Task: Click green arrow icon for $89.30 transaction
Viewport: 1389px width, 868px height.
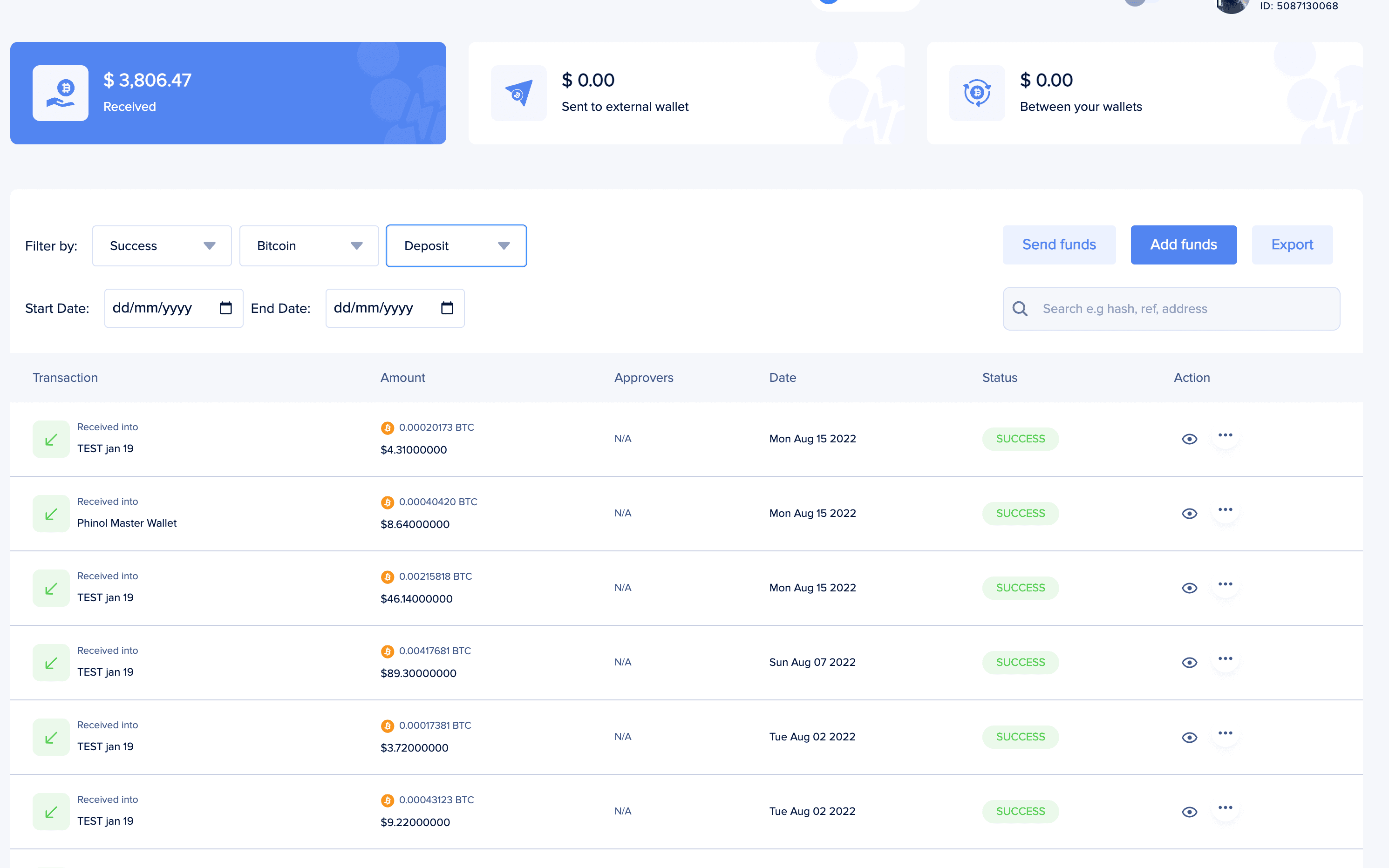Action: 51,663
